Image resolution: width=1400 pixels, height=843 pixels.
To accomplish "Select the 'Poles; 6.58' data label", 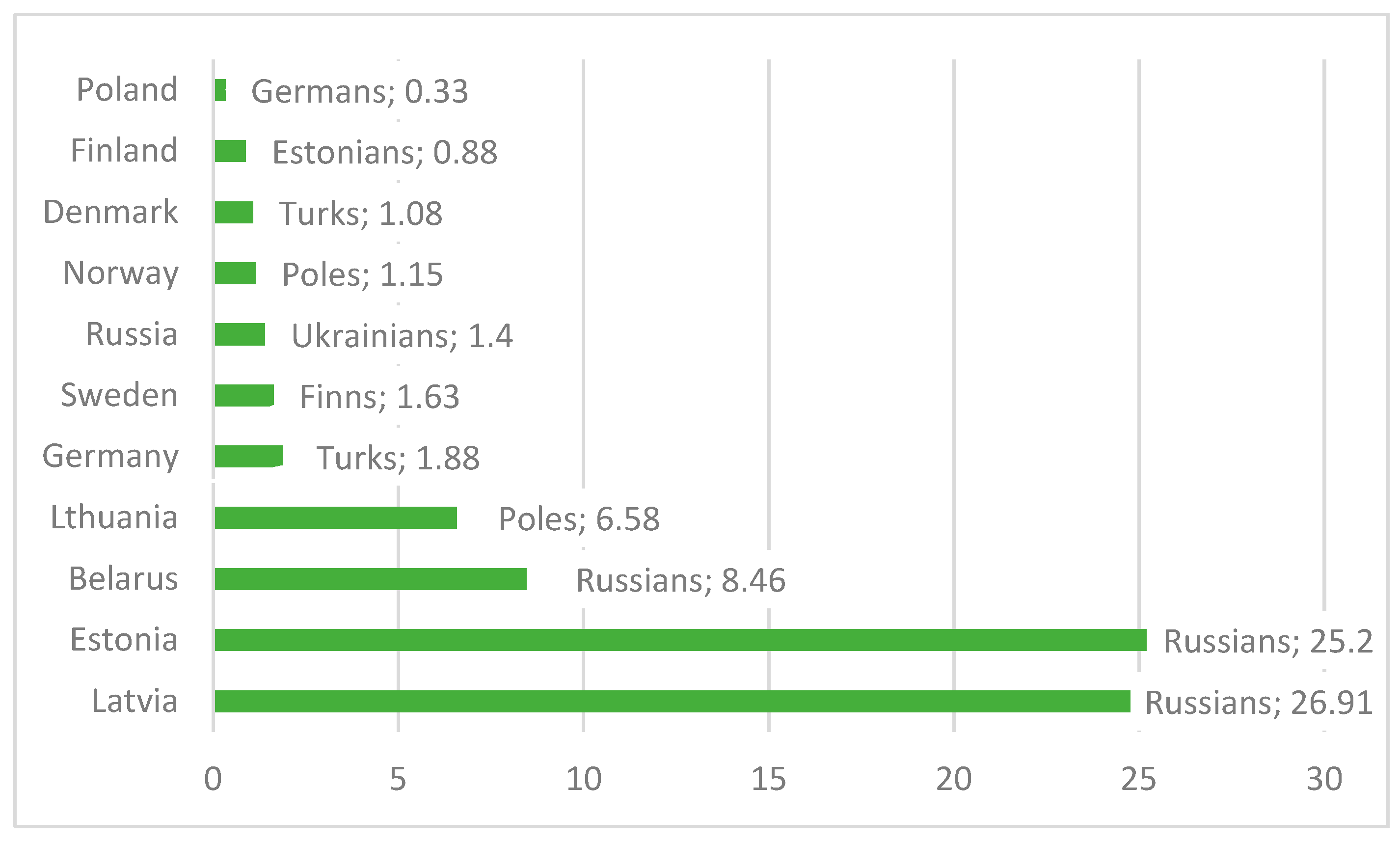I will (x=579, y=519).
